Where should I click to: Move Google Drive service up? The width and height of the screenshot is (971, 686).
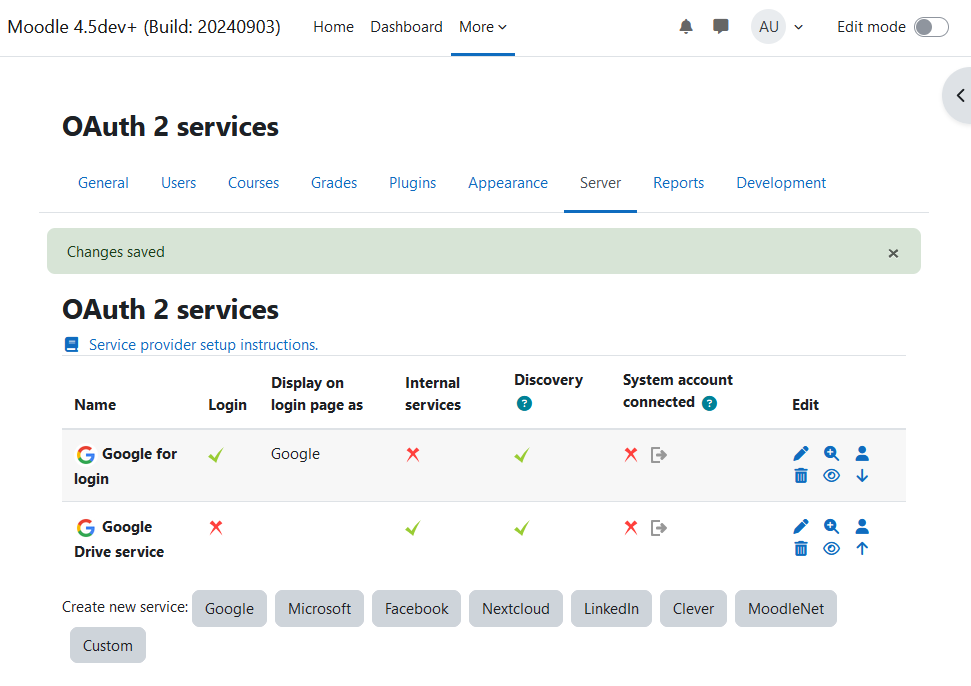click(862, 549)
